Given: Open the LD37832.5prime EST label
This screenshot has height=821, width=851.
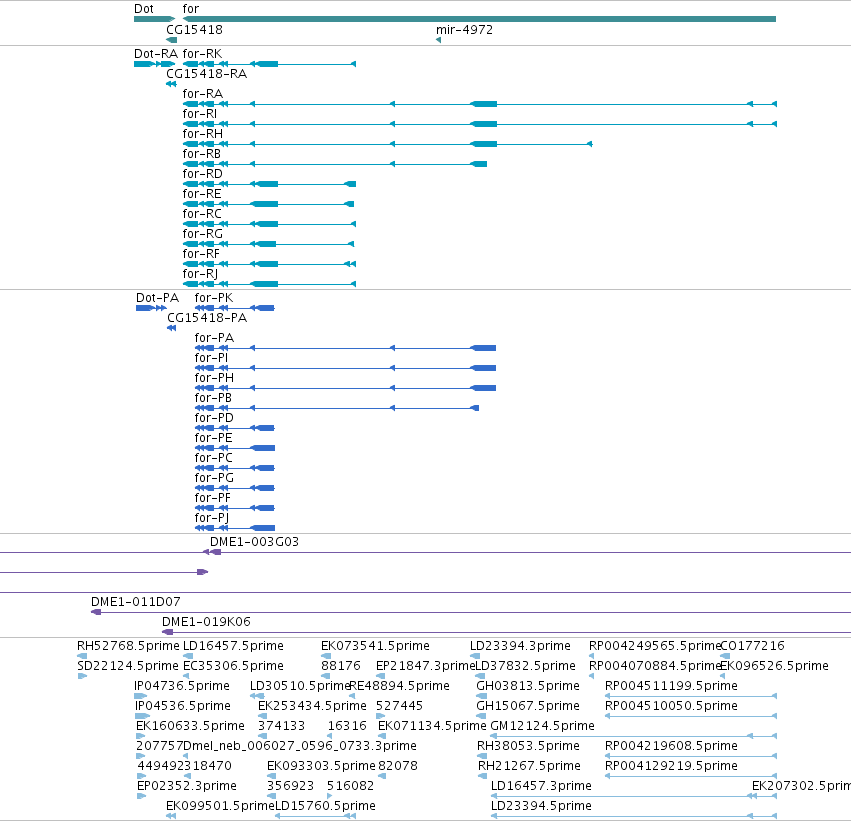Looking at the screenshot, I should (x=525, y=666).
